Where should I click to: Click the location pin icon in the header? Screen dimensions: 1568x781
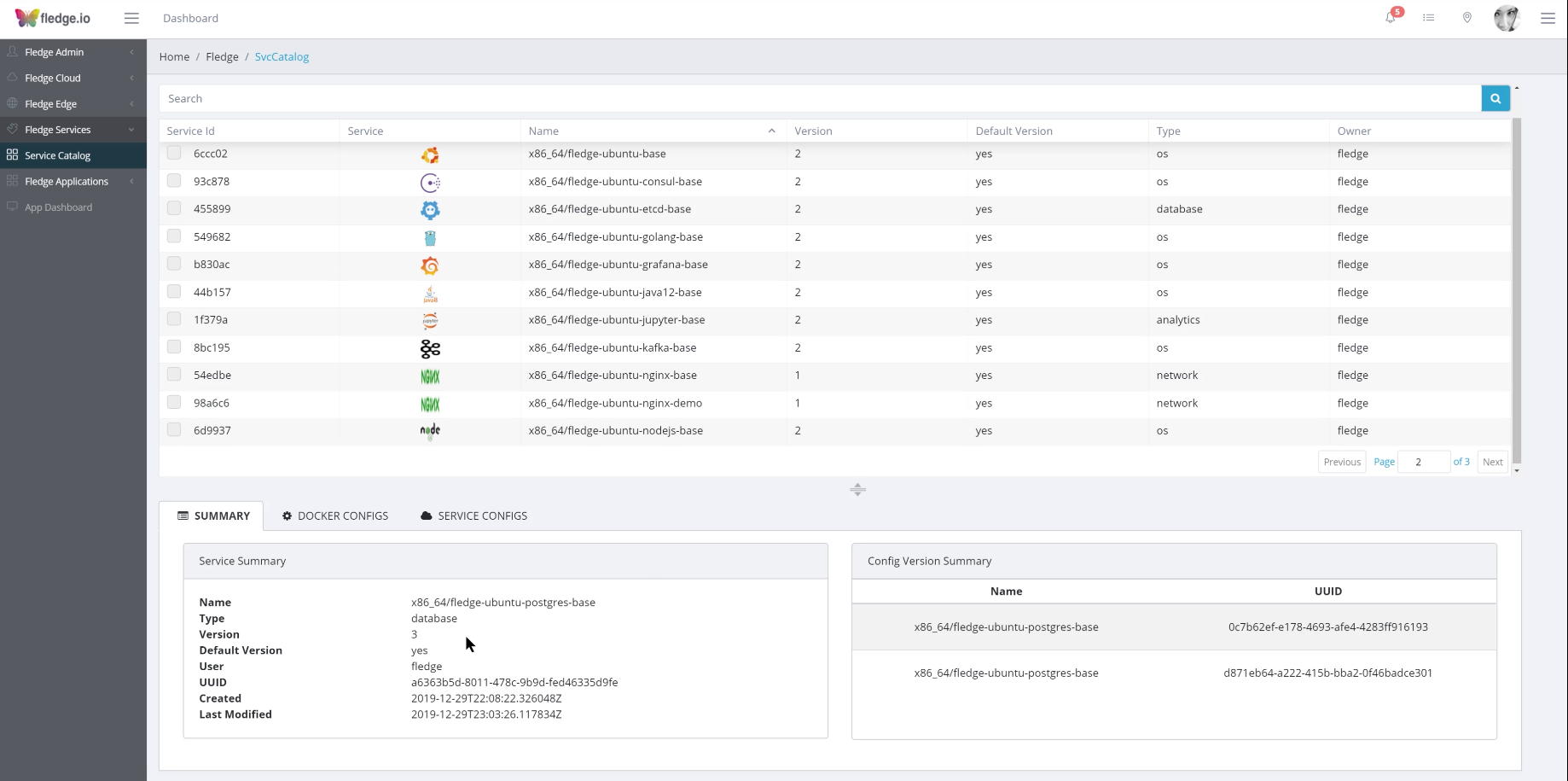tap(1467, 18)
